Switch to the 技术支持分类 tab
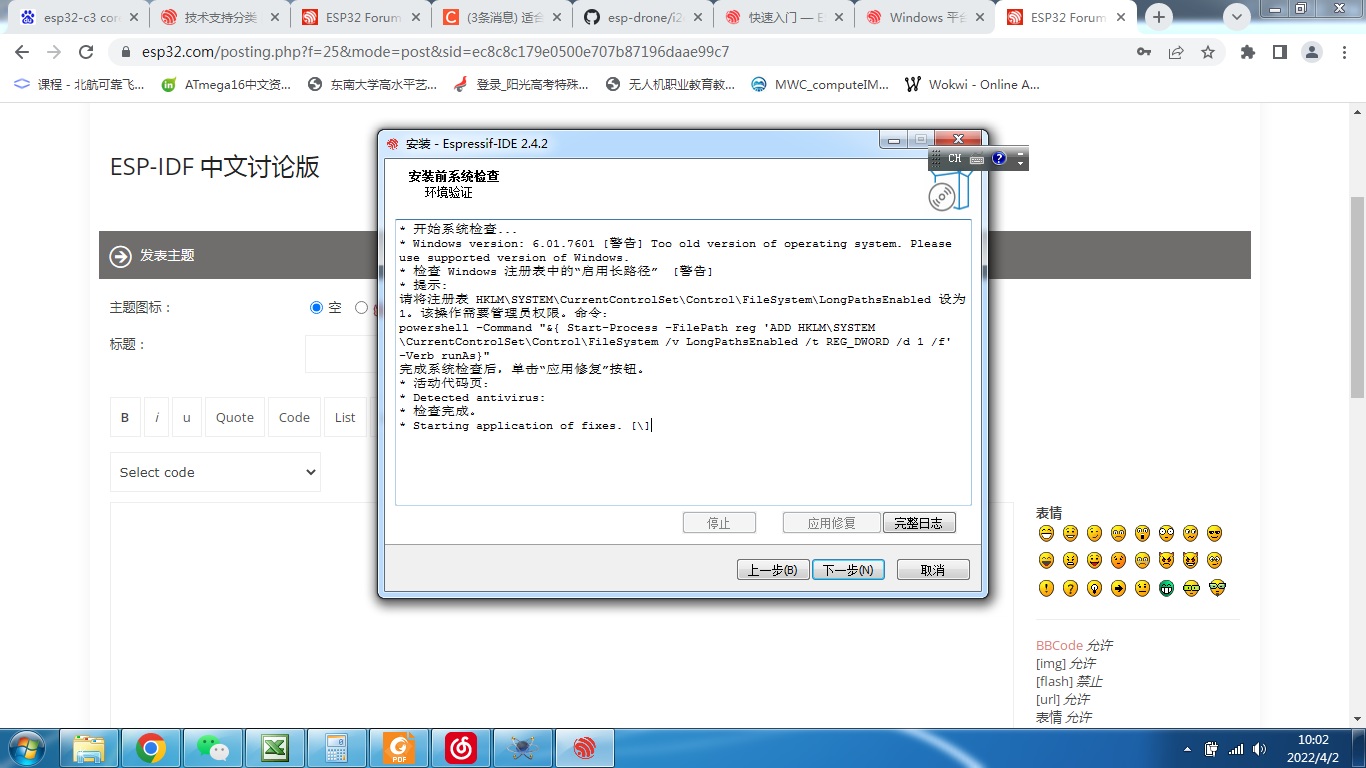1366x768 pixels. click(x=220, y=17)
